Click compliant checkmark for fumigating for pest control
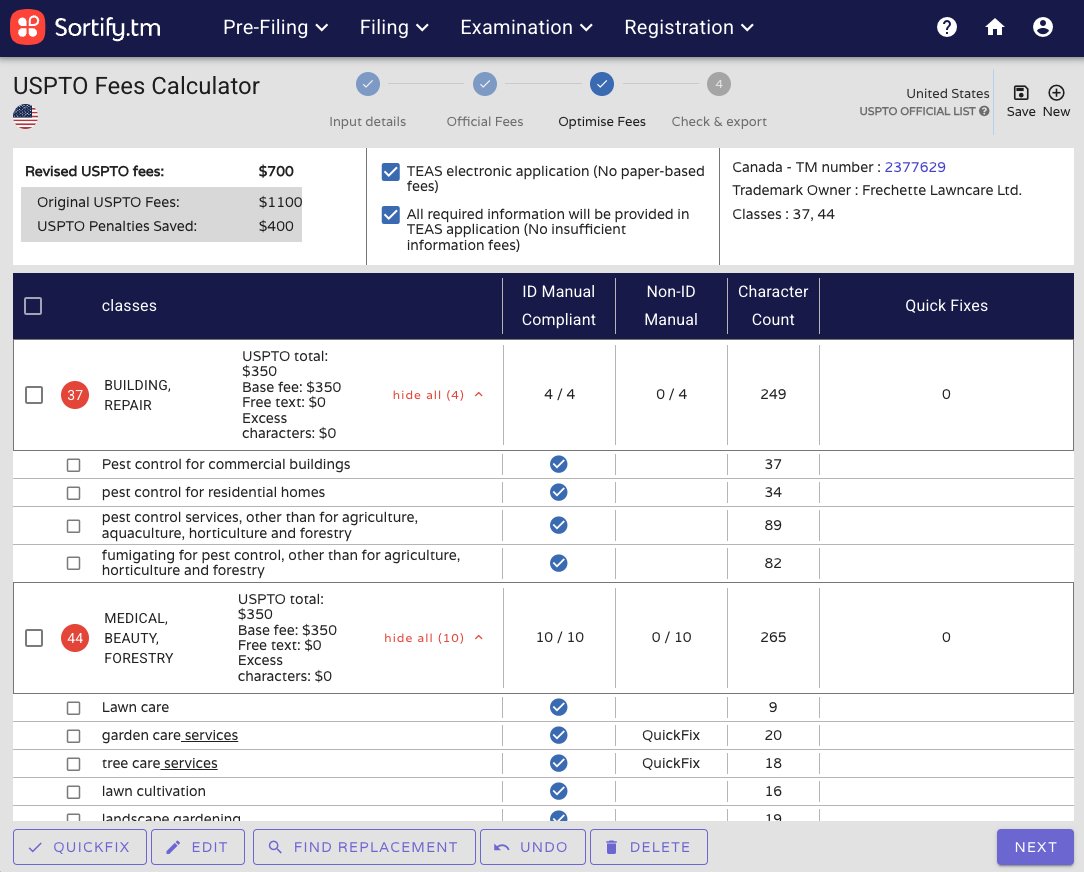Screen dimensions: 1084x872 [x=559, y=563]
